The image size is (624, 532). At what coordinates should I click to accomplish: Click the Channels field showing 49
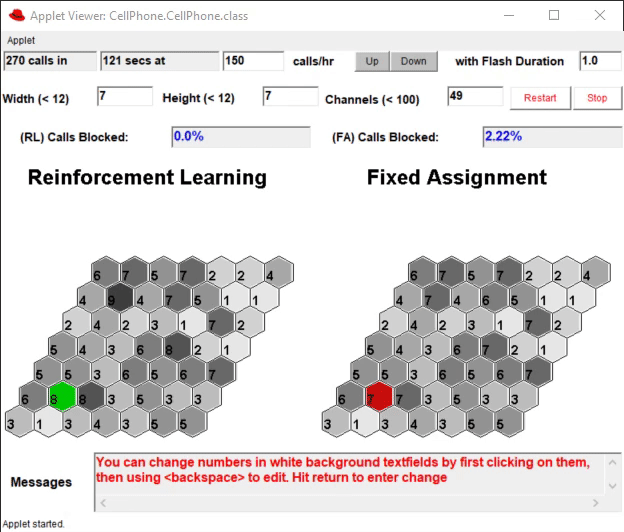pyautogui.click(x=475, y=96)
